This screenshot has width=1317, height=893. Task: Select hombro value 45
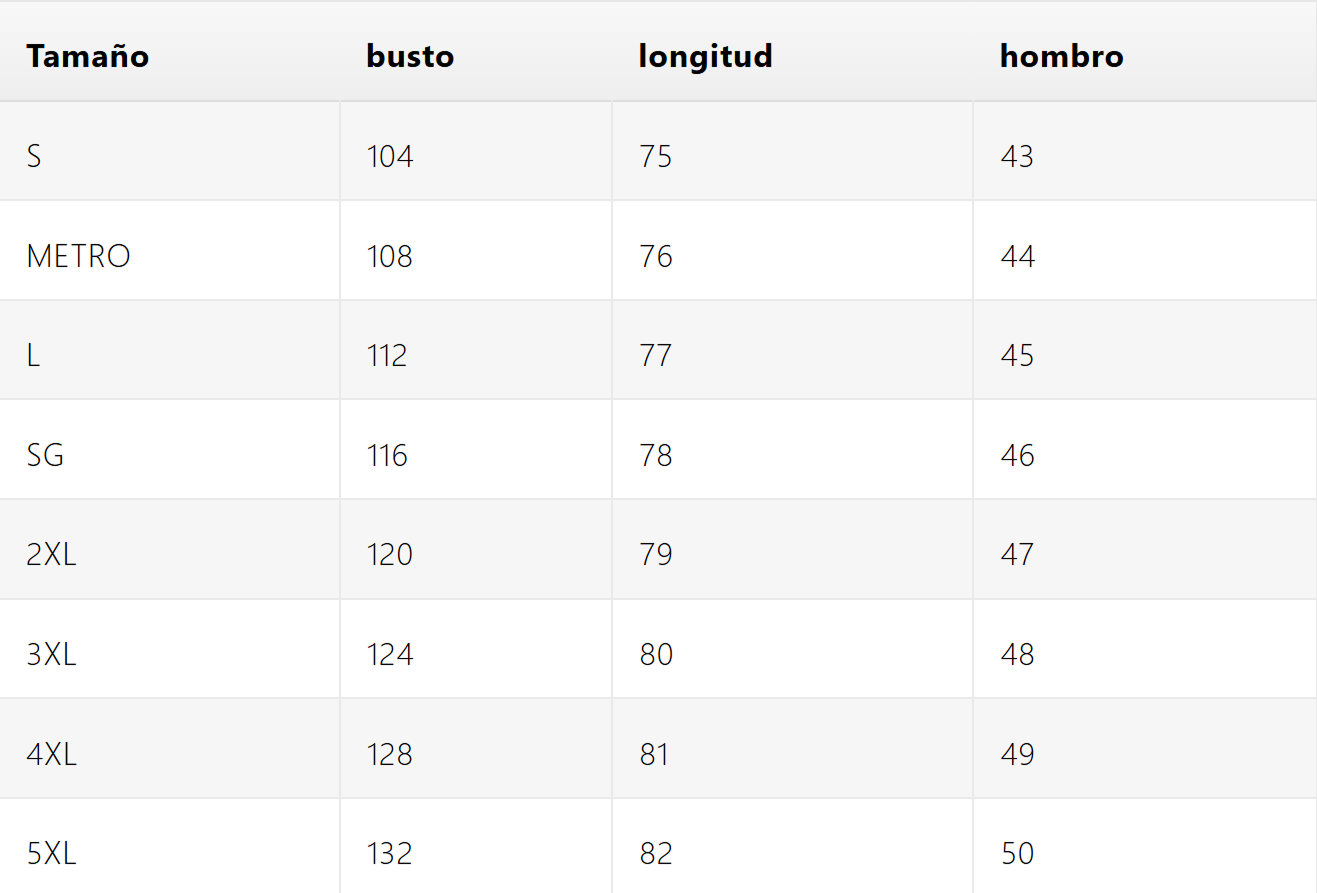pyautogui.click(x=1017, y=356)
